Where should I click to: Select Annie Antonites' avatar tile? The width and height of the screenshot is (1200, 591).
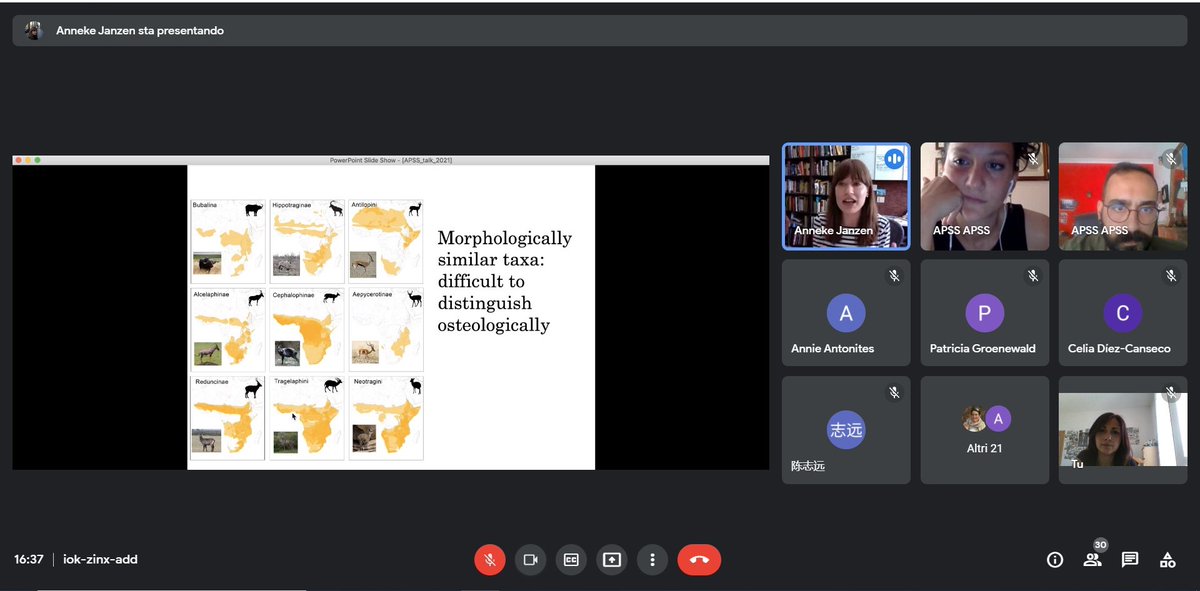coord(846,312)
